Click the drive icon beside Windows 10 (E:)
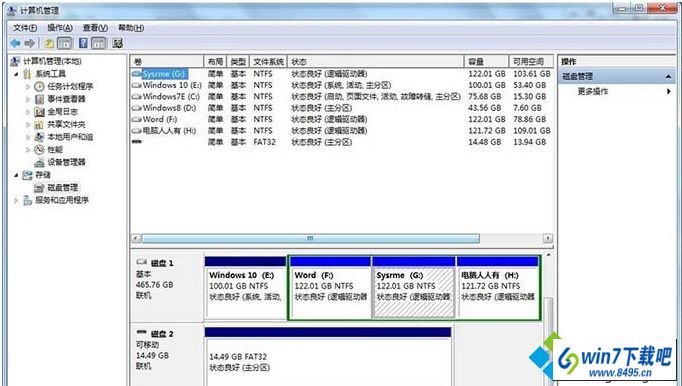Screen dimensions: 682x386 [x=137, y=85]
